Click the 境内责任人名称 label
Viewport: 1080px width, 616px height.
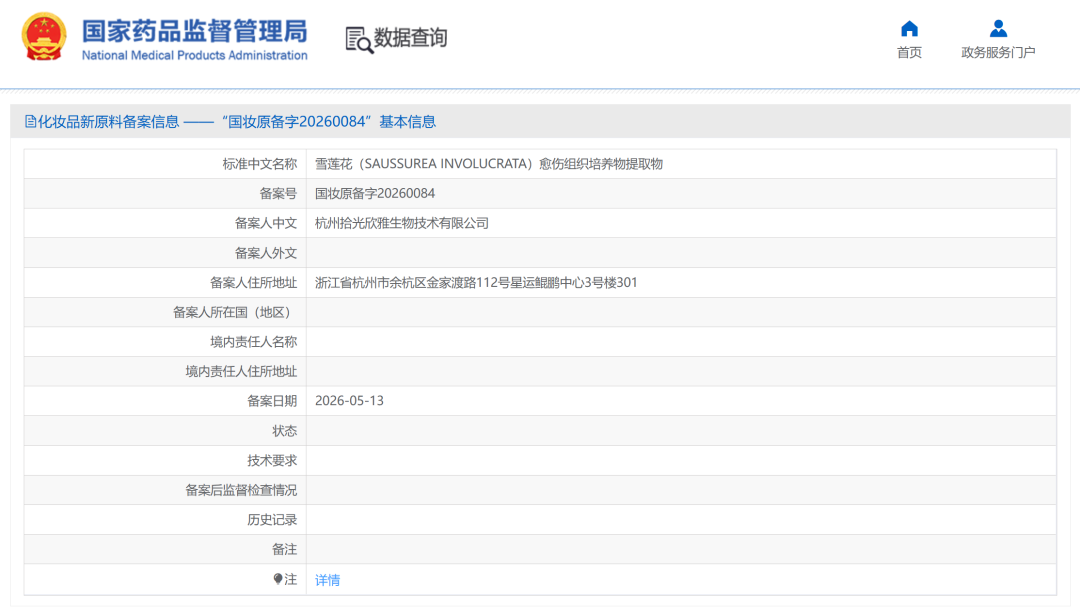pos(253,342)
